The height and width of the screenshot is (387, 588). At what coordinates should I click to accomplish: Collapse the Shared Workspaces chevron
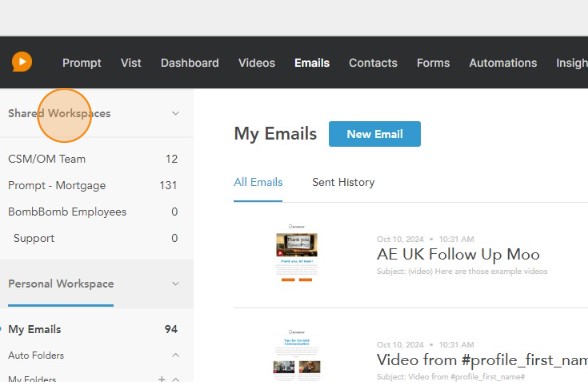pos(176,113)
